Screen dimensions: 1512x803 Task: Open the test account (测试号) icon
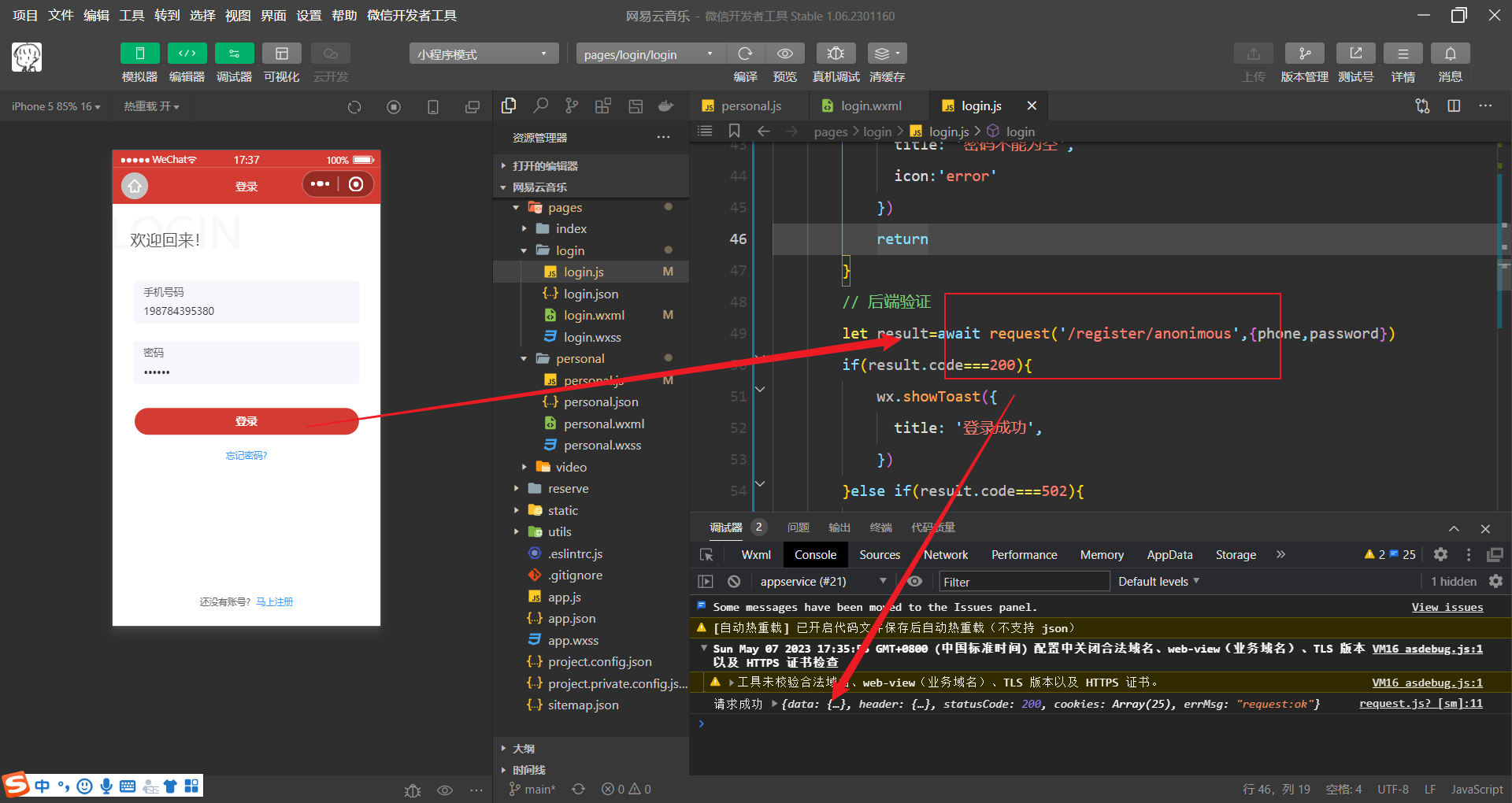click(x=1355, y=54)
